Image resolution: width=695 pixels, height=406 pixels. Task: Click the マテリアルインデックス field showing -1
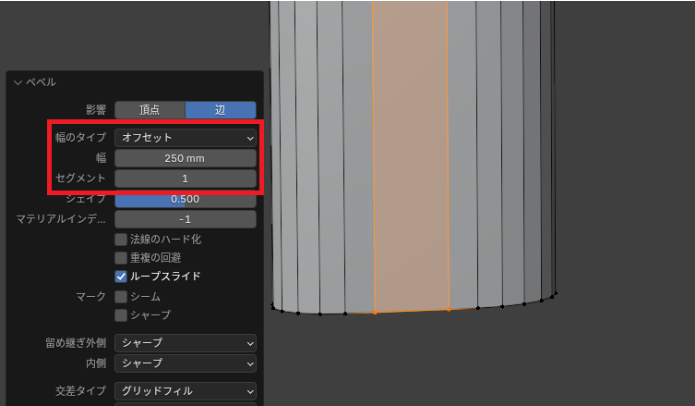point(185,219)
